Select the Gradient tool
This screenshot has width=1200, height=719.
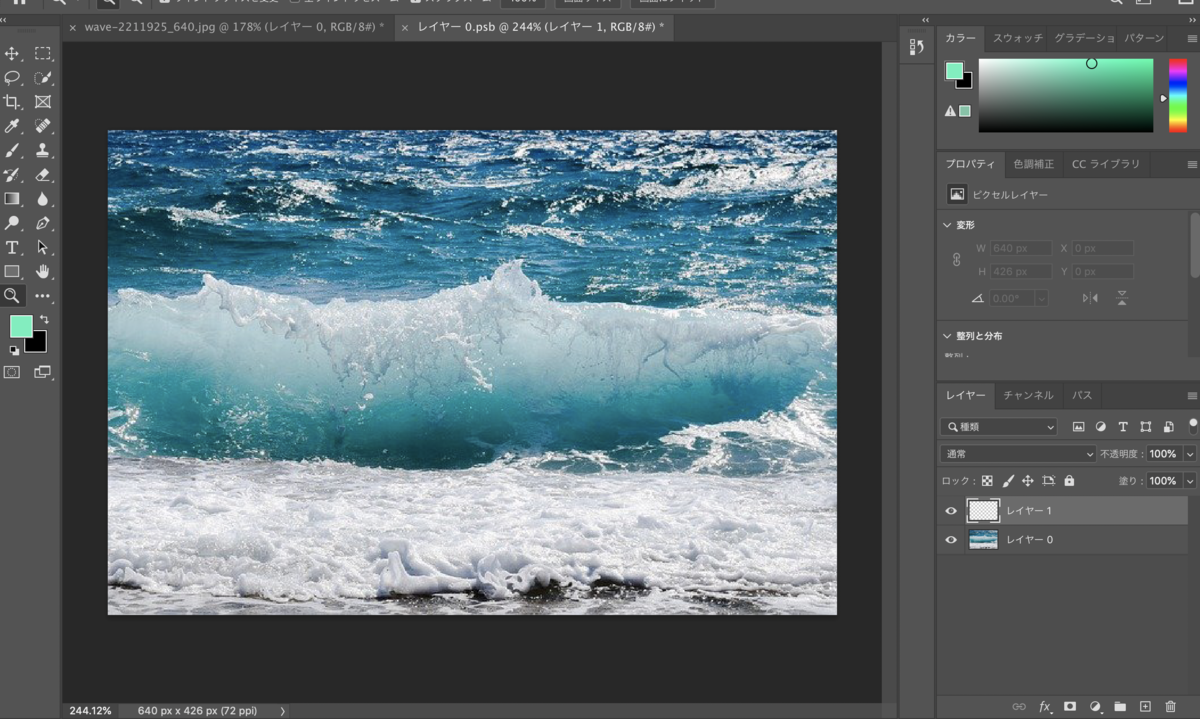tap(13, 199)
